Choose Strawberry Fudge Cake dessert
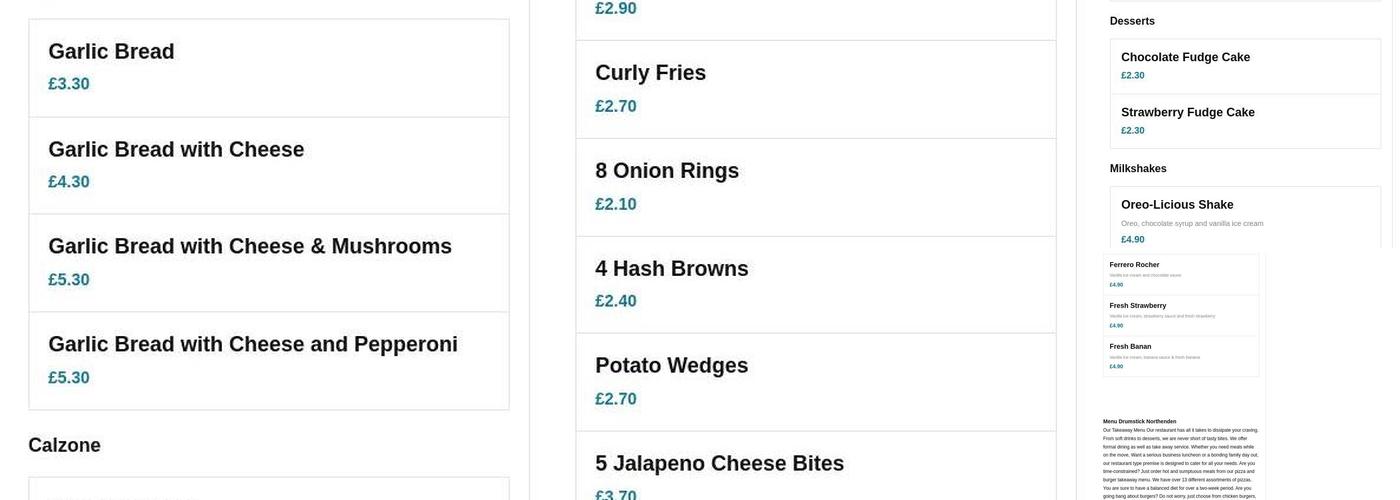Viewport: 1400px width, 500px height. click(1187, 112)
